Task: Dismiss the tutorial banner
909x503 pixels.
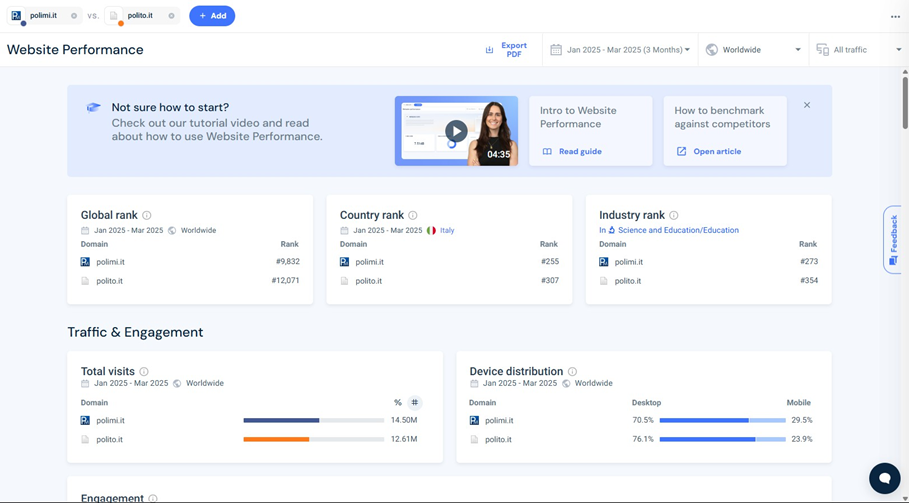Action: [x=807, y=105]
